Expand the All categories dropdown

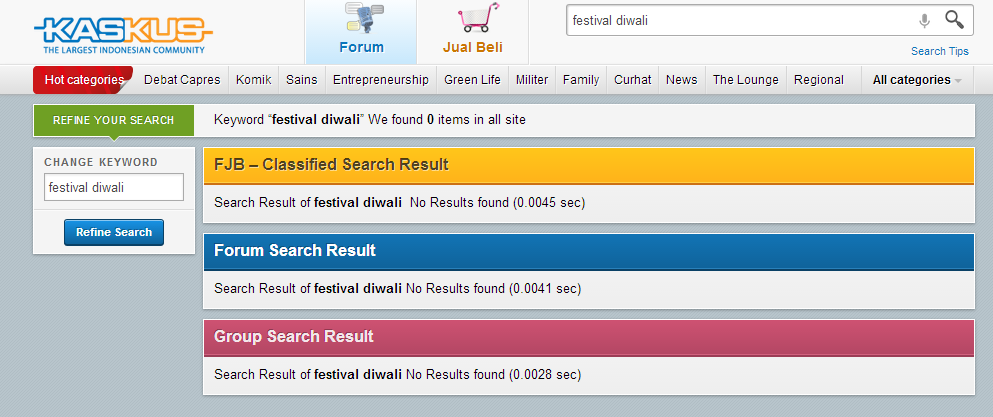[917, 80]
